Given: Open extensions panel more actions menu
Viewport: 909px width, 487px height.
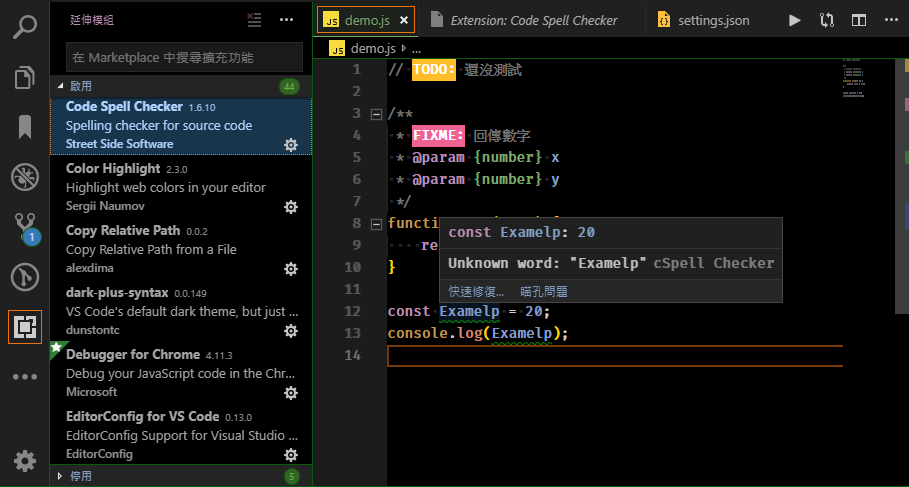Looking at the screenshot, I should pyautogui.click(x=286, y=20).
